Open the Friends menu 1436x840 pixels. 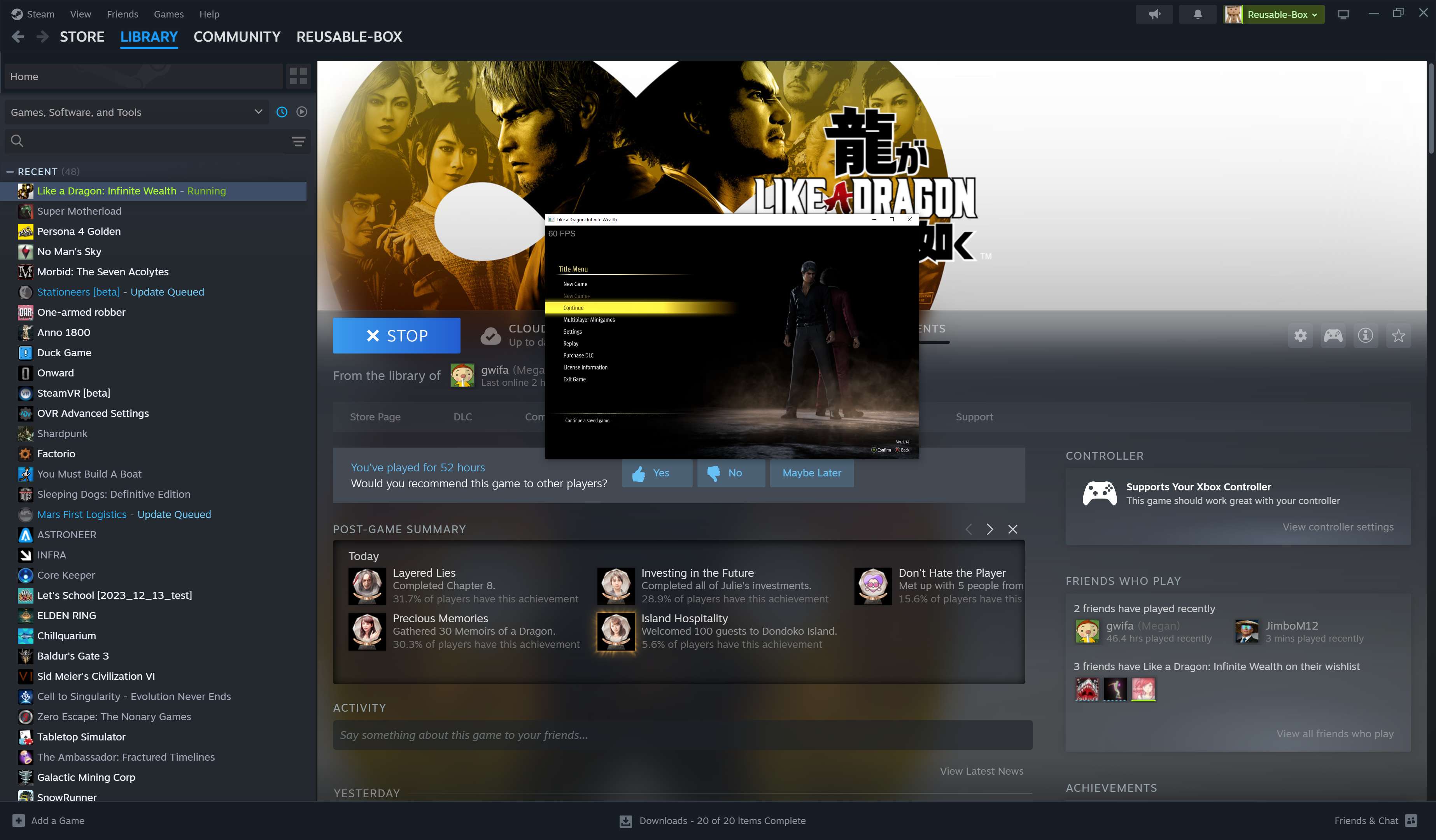[122, 14]
